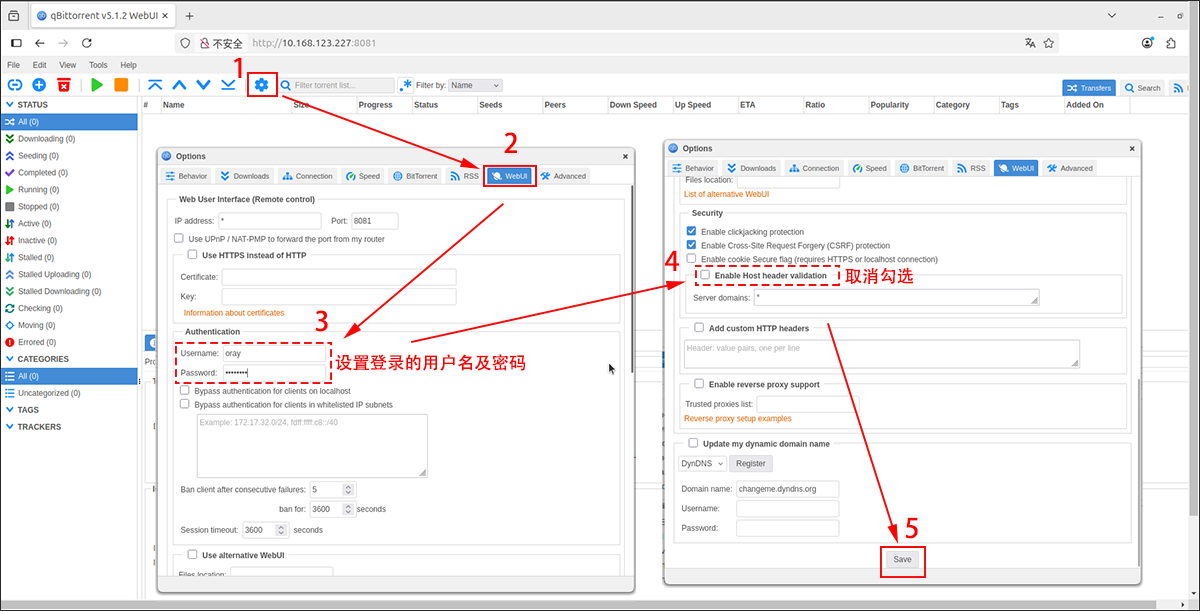Viewport: 1200px width, 611px height.
Task: Open the DynDNS service dropdown
Action: pyautogui.click(x=702, y=464)
